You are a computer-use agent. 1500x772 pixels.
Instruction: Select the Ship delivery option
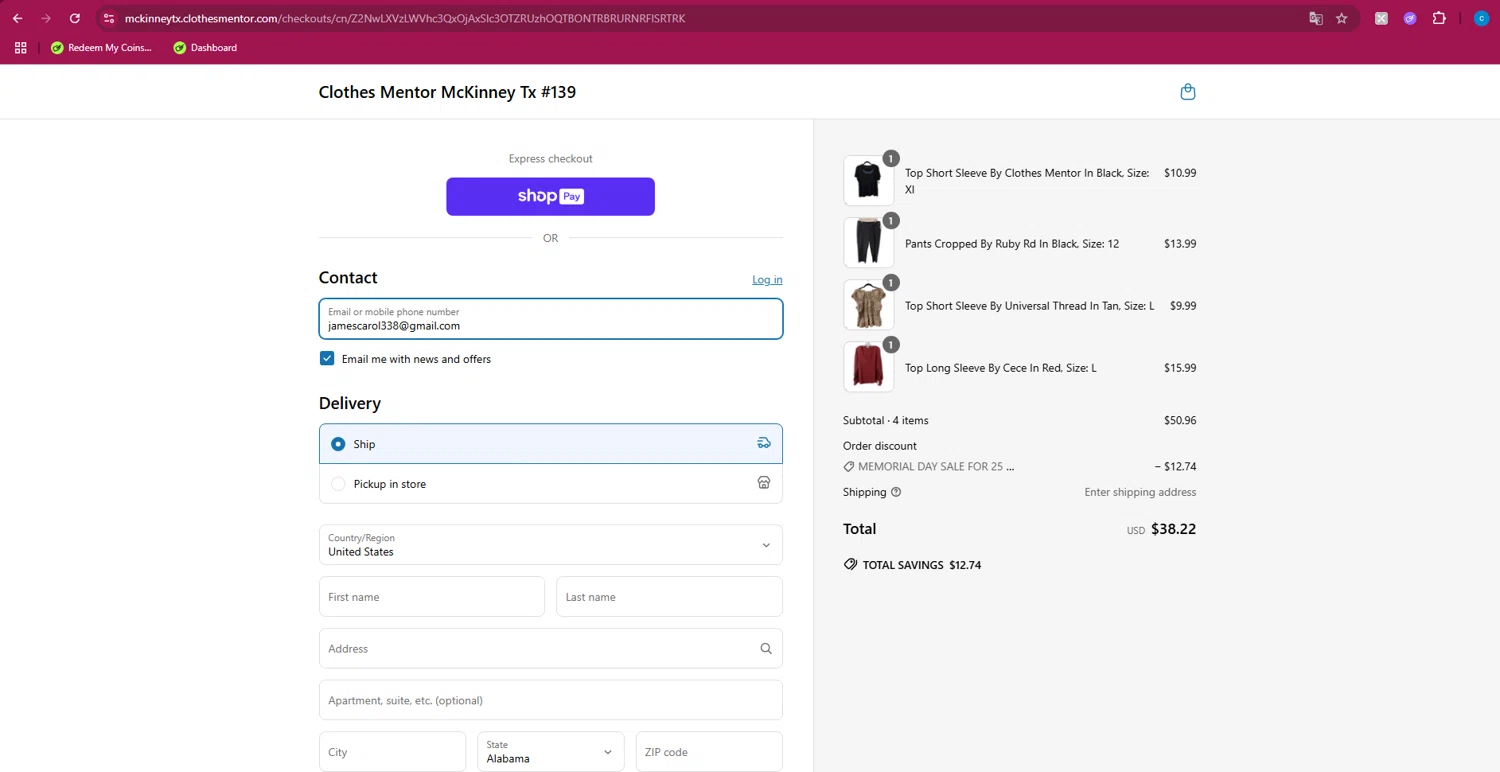pos(550,444)
